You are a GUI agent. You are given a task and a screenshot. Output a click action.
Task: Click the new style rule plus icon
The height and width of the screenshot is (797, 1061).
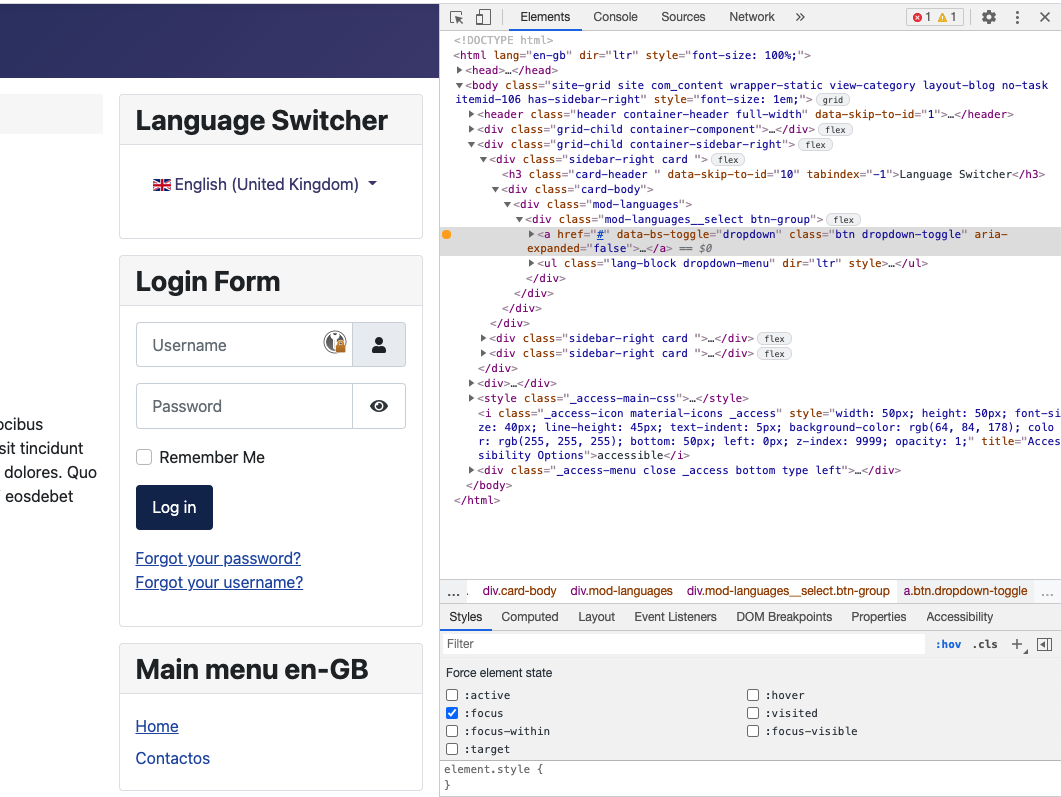[1017, 644]
